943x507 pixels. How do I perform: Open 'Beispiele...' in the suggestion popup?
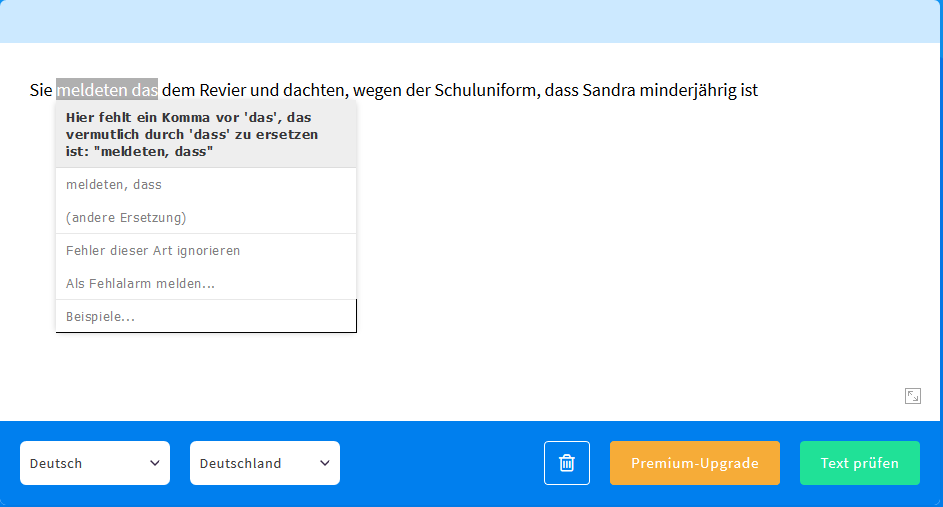tap(100, 317)
